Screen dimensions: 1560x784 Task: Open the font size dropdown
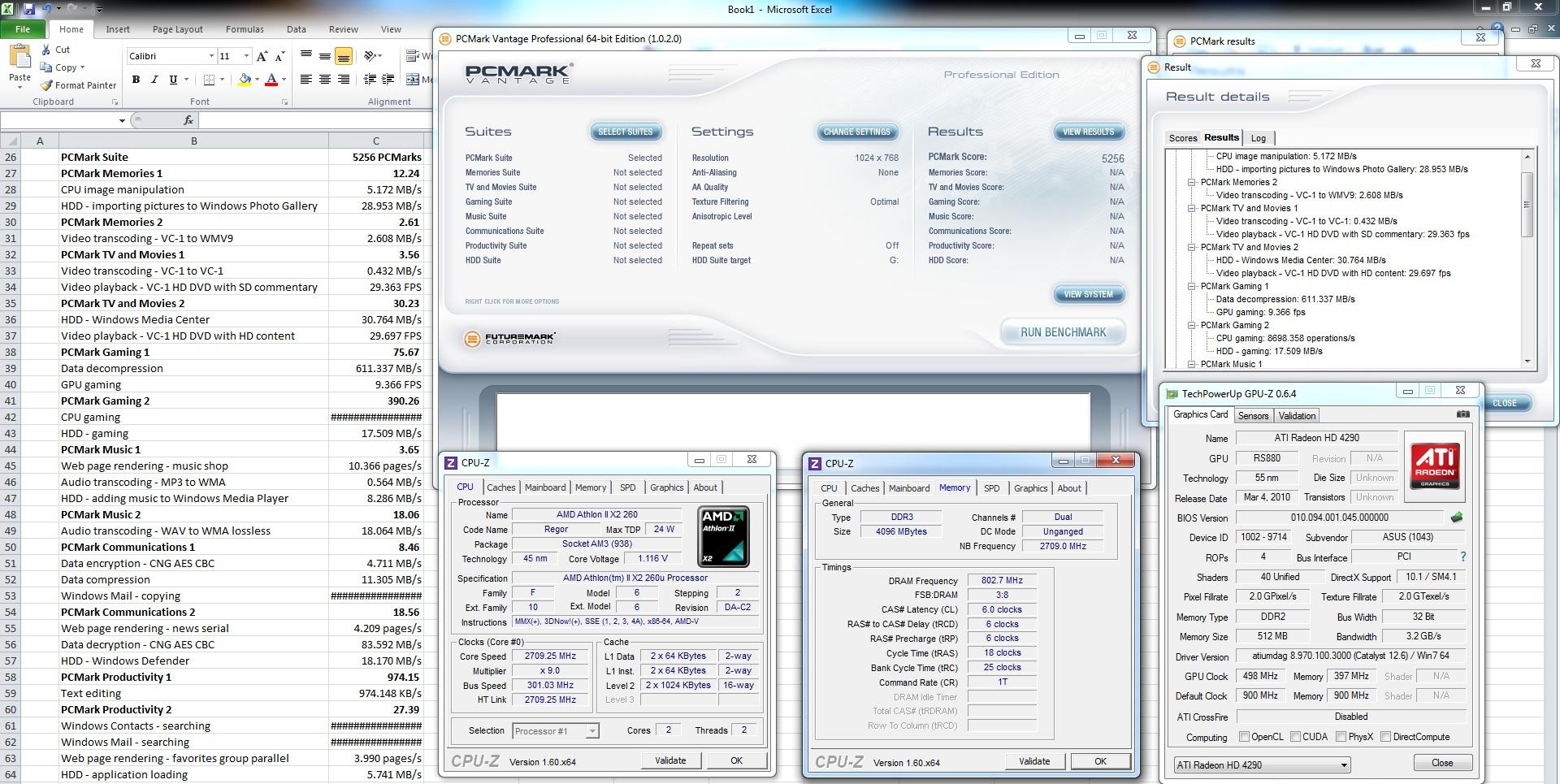[x=245, y=56]
